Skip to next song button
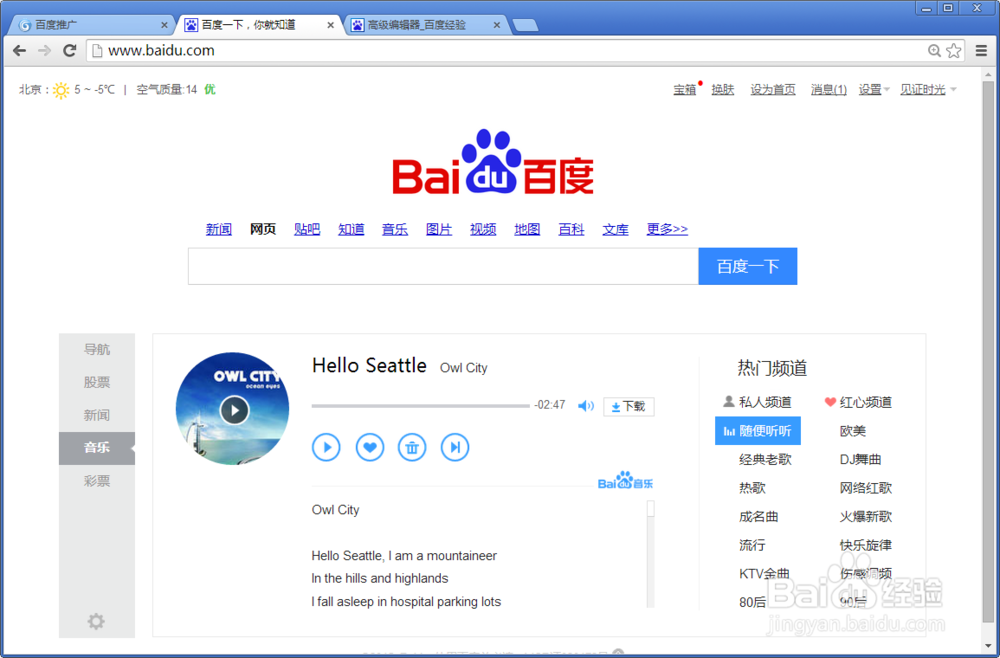Screen dimensions: 1000x658 coord(455,447)
